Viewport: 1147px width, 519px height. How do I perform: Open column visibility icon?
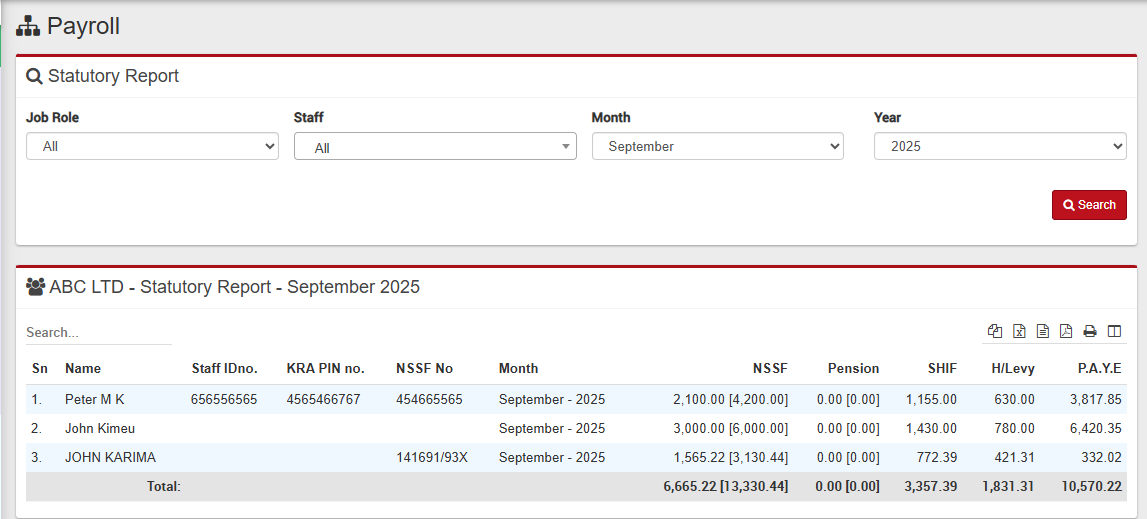tap(1114, 331)
